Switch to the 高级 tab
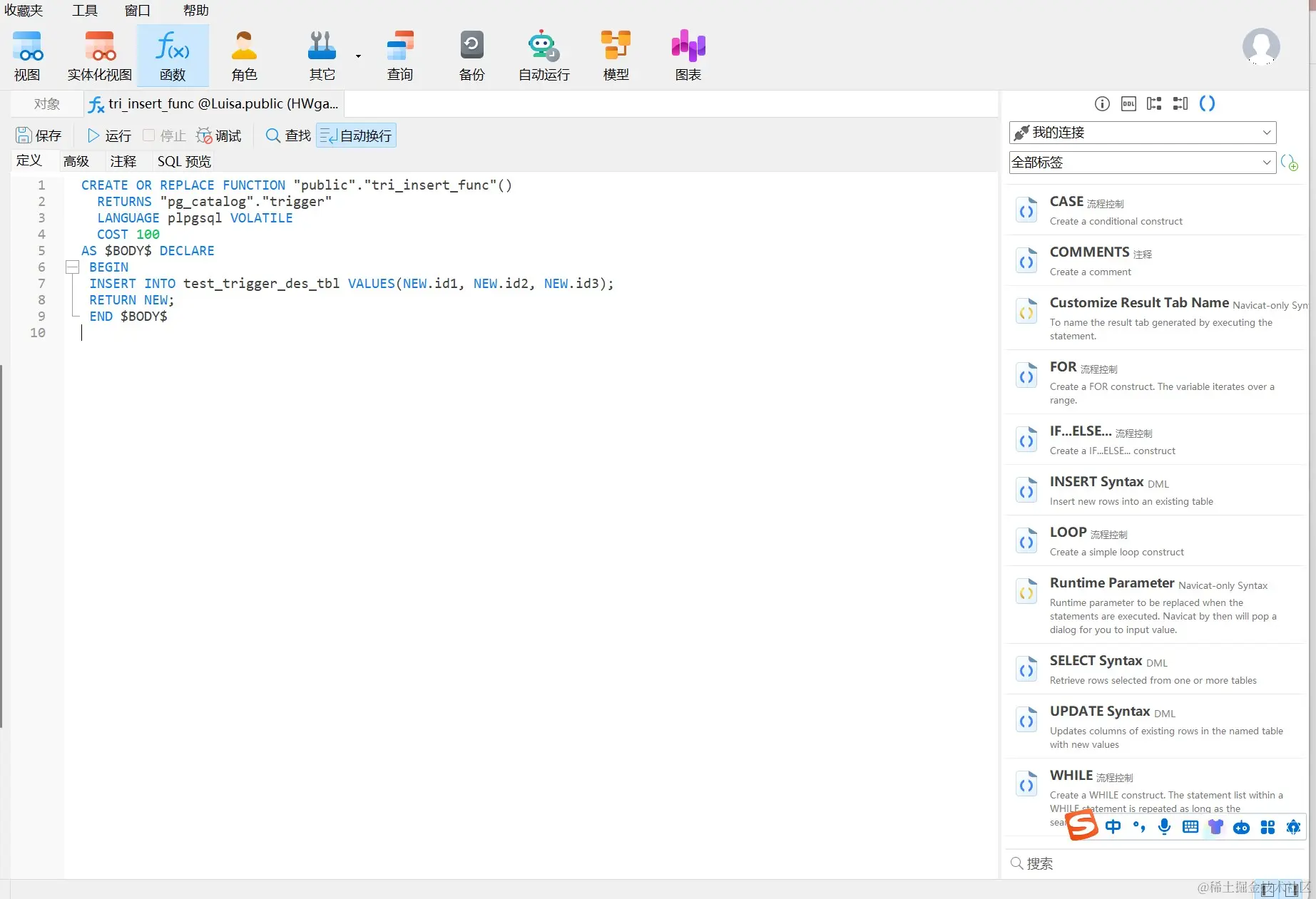1316x899 pixels. [76, 161]
